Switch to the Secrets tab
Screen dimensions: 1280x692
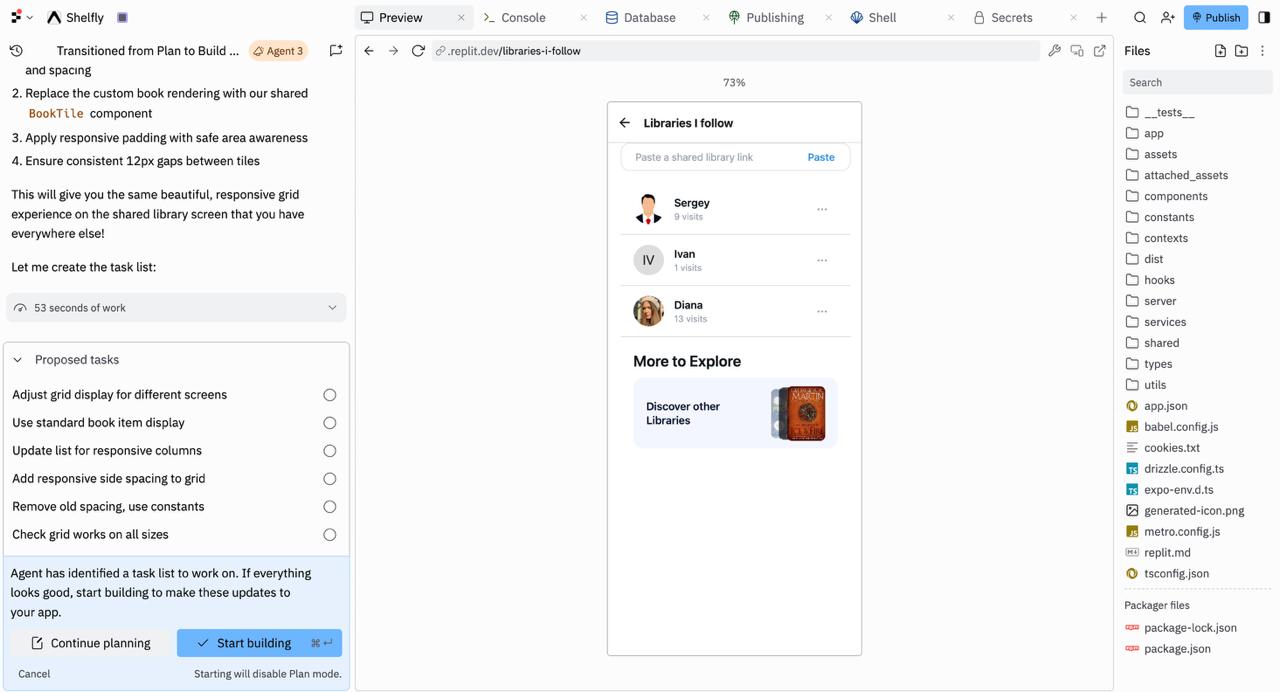click(x=1011, y=17)
